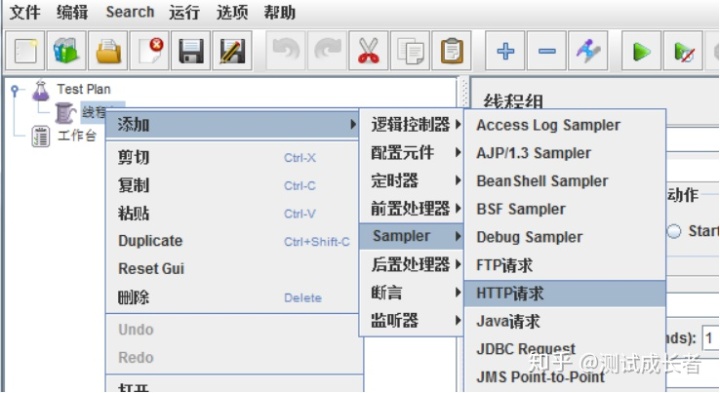Select AJP/1.3 Sampler
The image size is (720, 393).
tap(565, 153)
